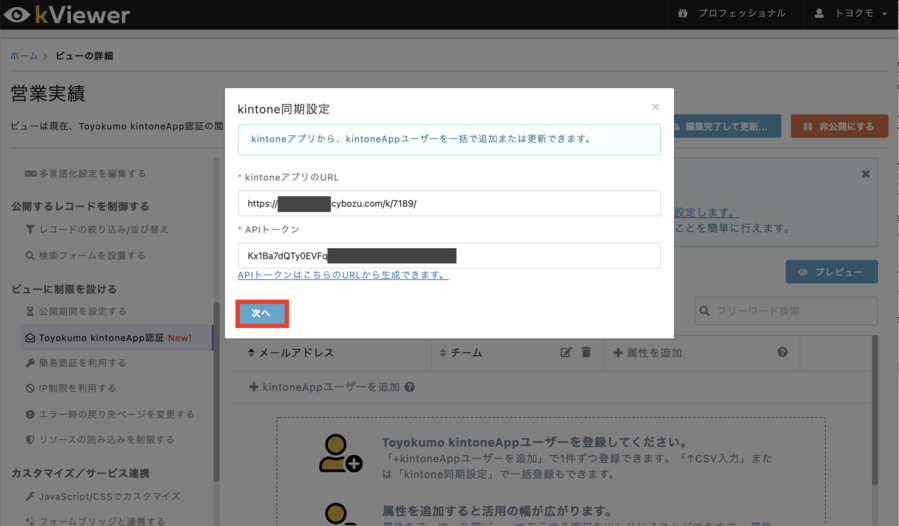Open IP制限を利用する
The image size is (899, 526).
click(x=71, y=388)
